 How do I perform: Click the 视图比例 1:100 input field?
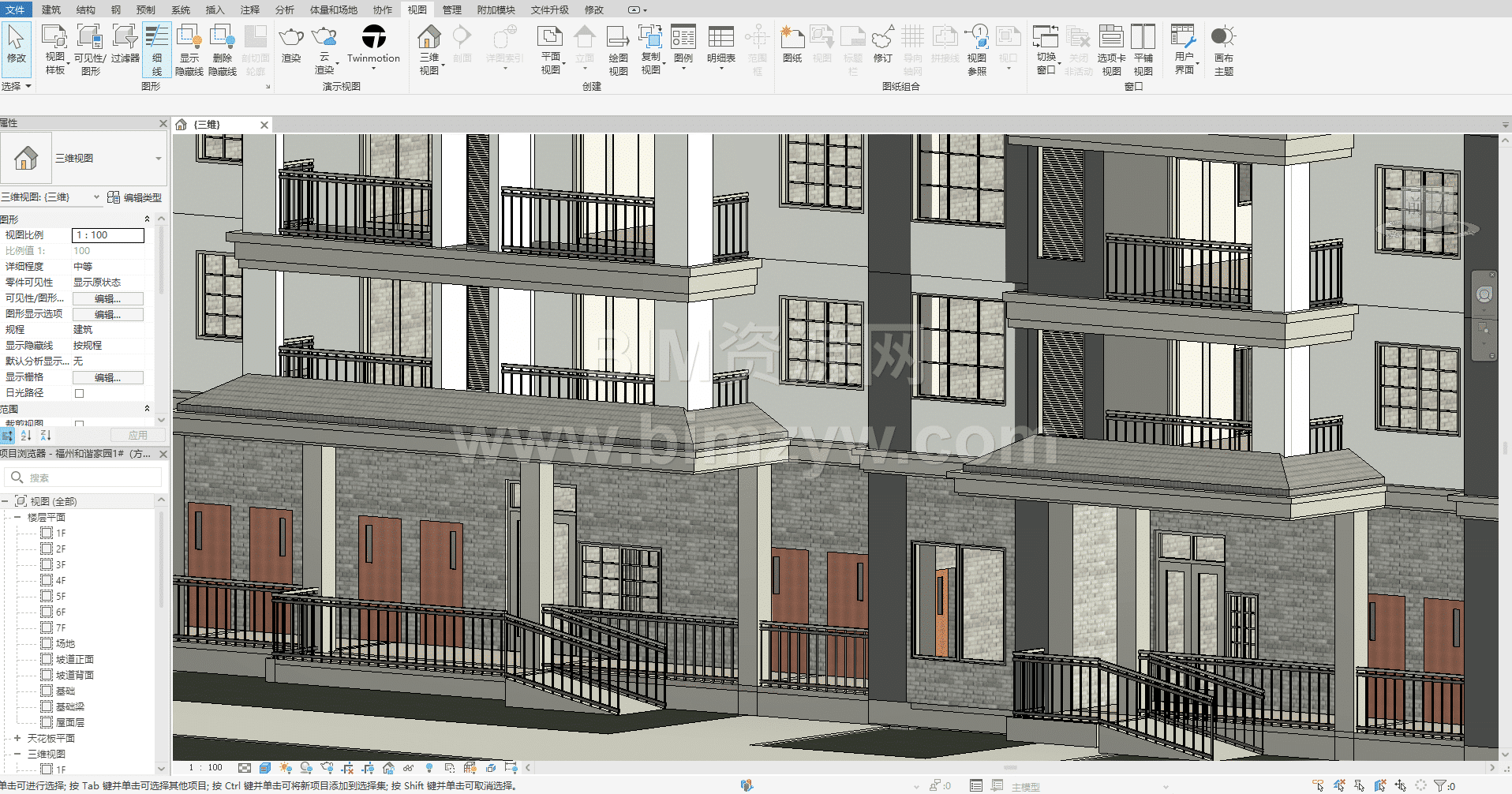click(x=108, y=235)
